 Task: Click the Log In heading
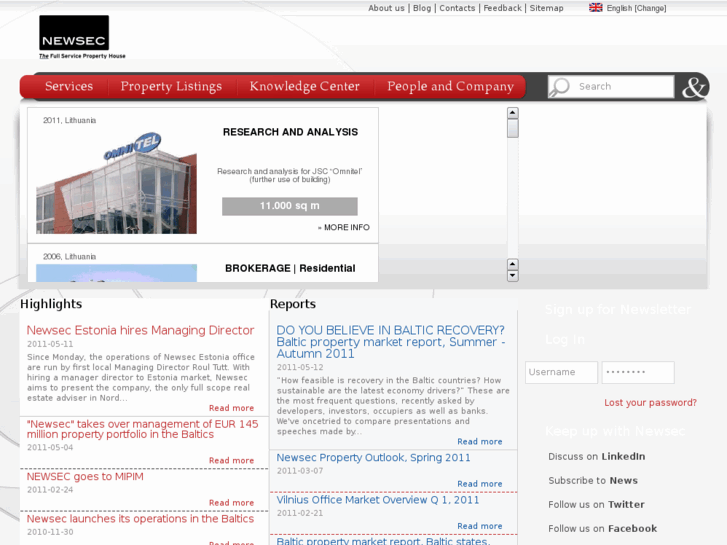tap(565, 340)
